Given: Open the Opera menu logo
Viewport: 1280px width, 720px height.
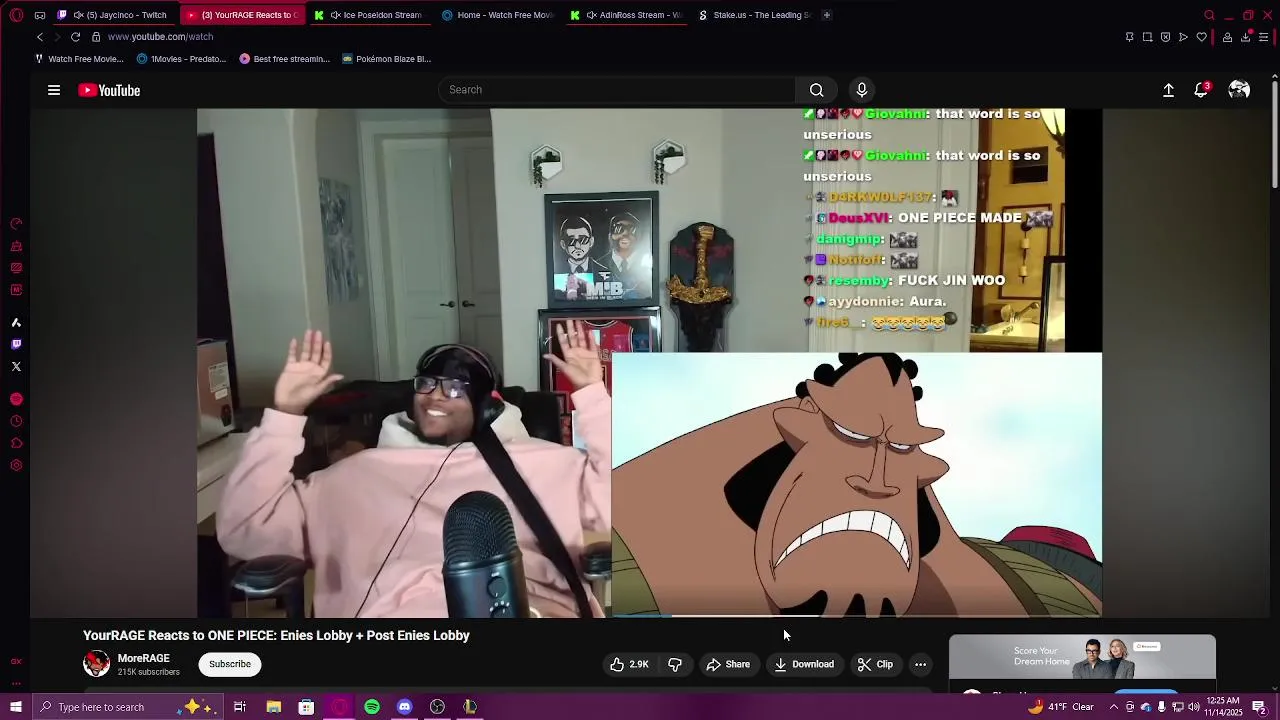Looking at the screenshot, I should coord(16,15).
